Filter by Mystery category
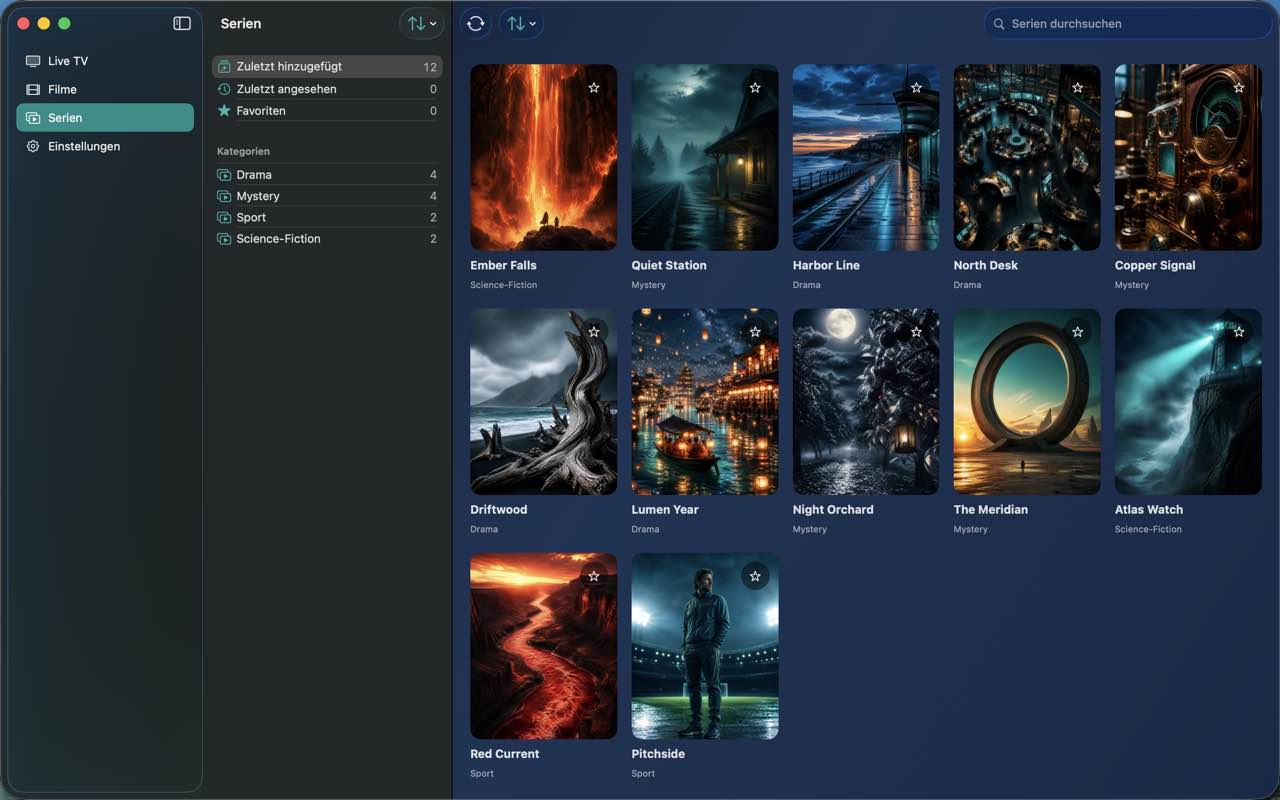 327,196
